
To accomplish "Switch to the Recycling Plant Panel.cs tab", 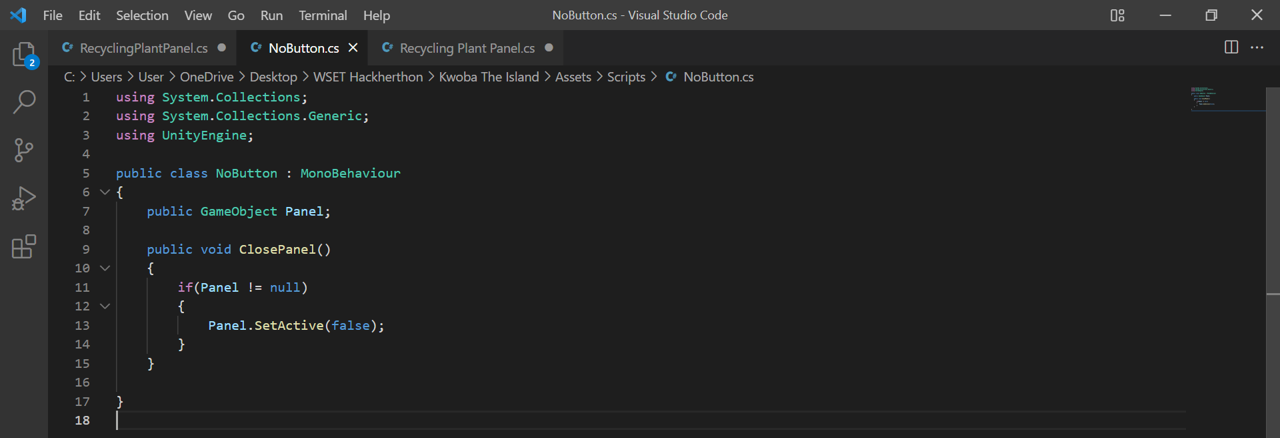I will coord(467,48).
